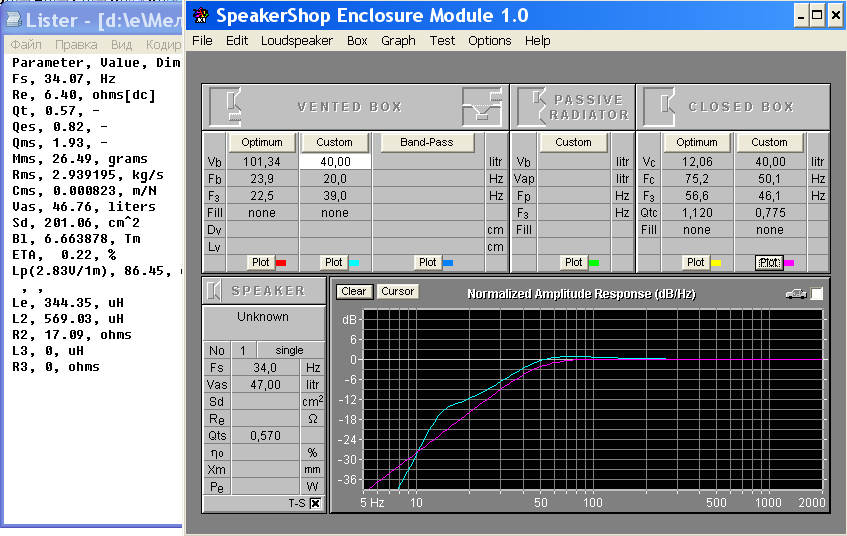
Task: Click vented Optimum Vb value 101,34
Action: (x=262, y=162)
